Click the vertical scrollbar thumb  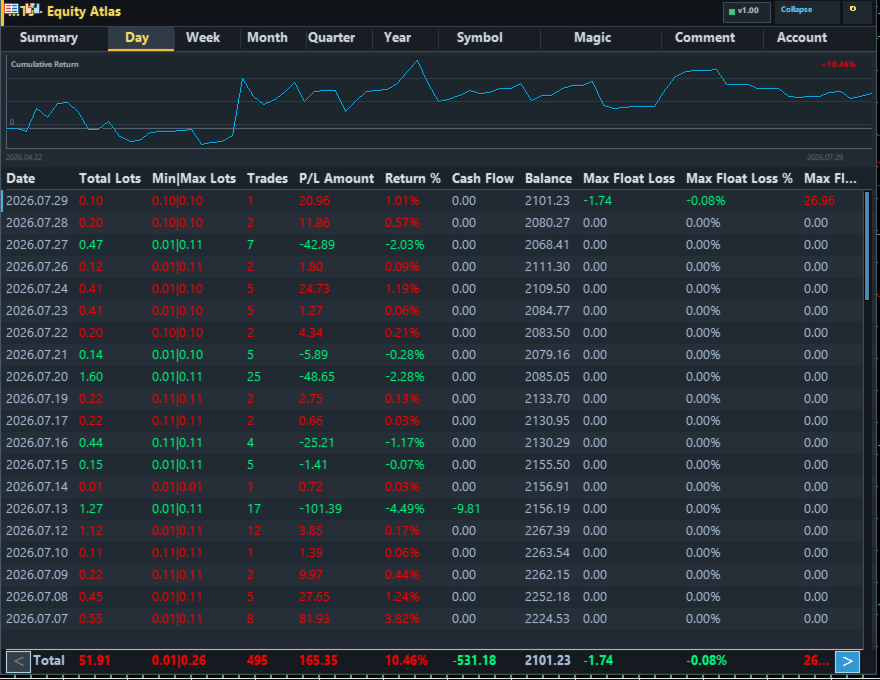click(867, 246)
